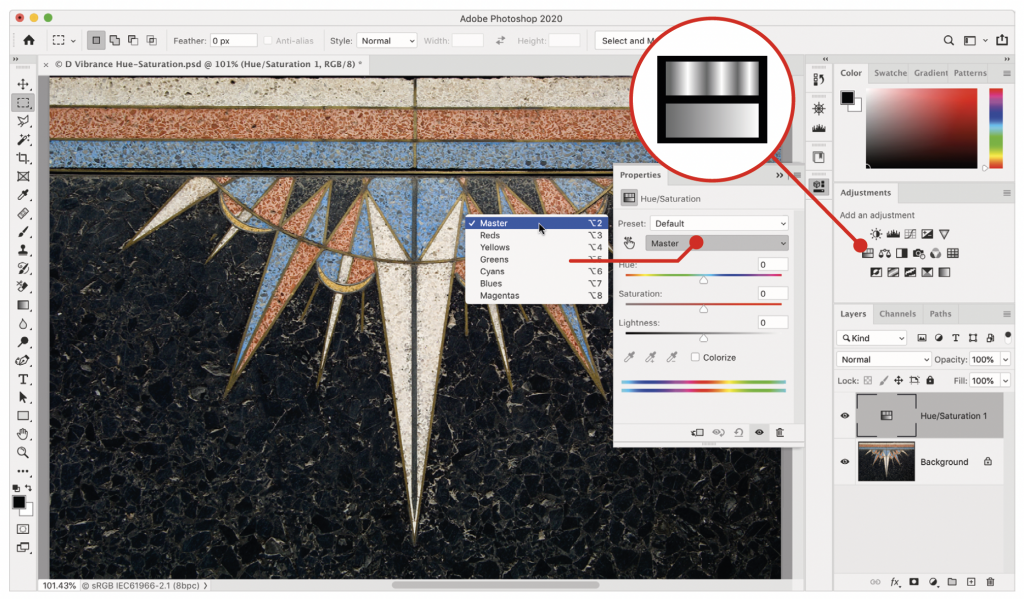Select the Horizontal Type tool
The width and height of the screenshot is (1024, 599).
(x=23, y=380)
